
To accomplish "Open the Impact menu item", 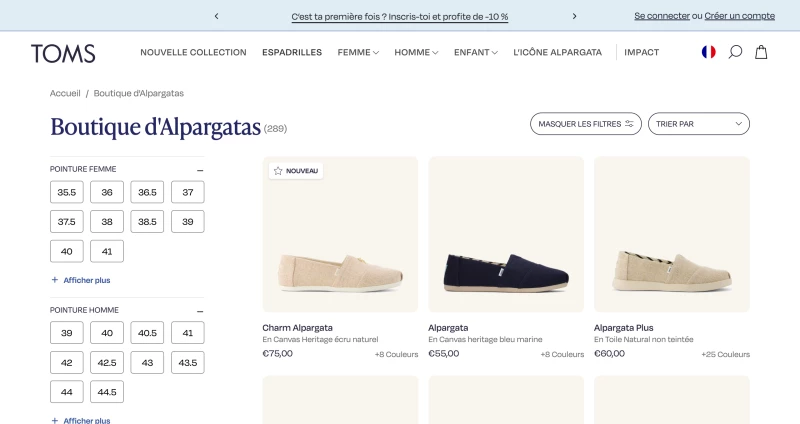I will tap(641, 52).
